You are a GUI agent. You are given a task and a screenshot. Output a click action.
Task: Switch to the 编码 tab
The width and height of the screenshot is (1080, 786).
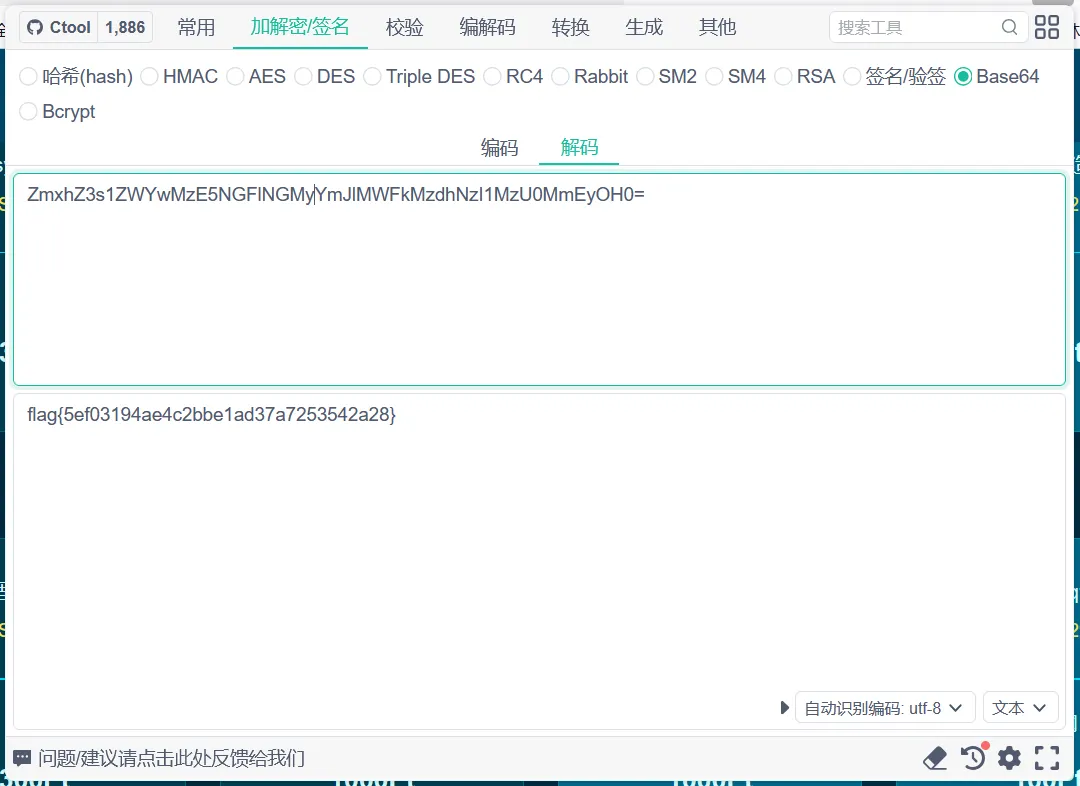pos(499,148)
